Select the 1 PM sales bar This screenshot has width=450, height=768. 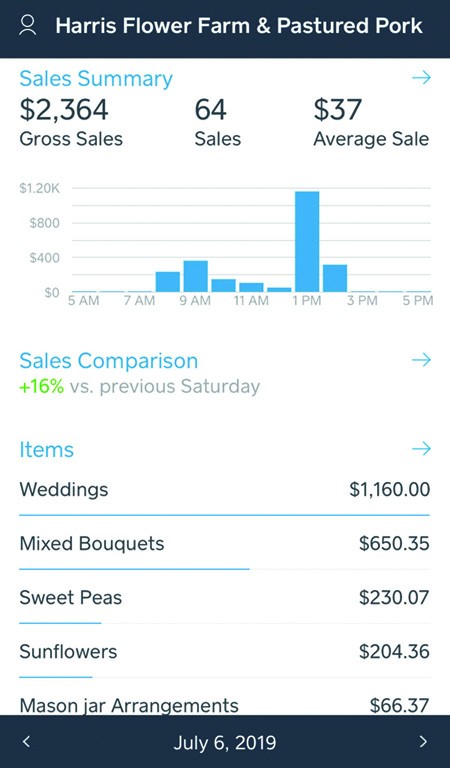point(307,241)
